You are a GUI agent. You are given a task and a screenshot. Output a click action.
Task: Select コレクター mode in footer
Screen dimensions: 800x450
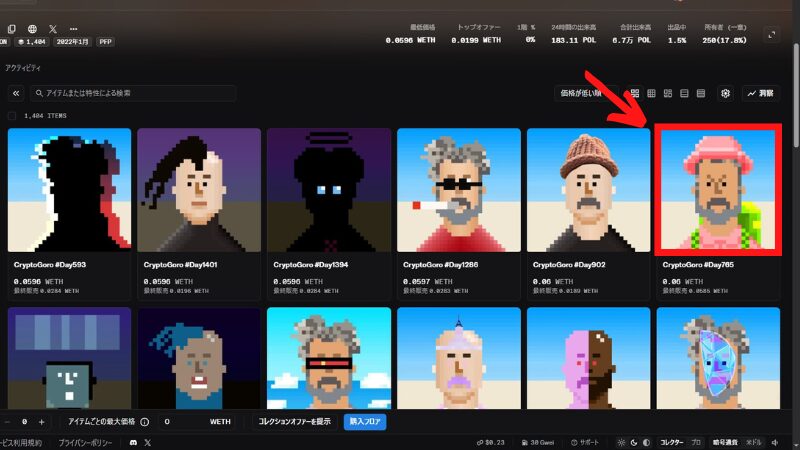point(672,443)
